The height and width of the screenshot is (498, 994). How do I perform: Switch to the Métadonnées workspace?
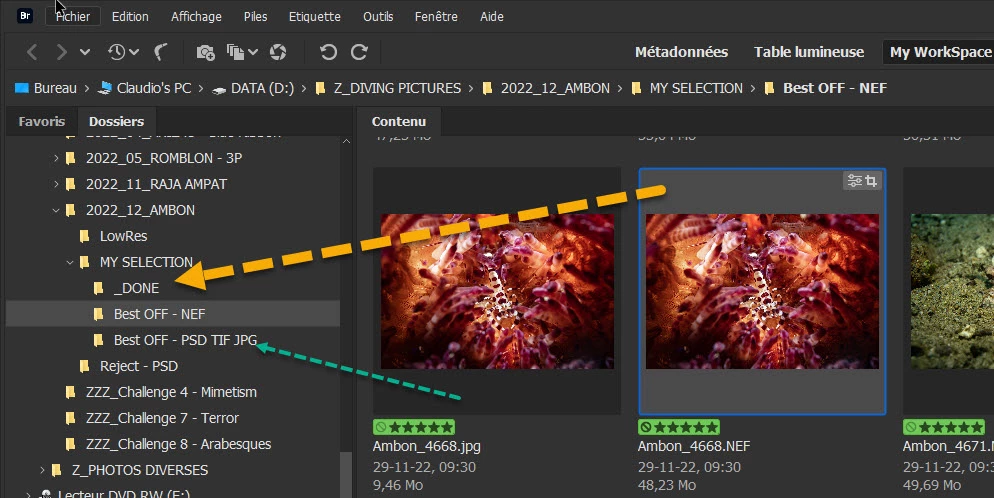681,52
